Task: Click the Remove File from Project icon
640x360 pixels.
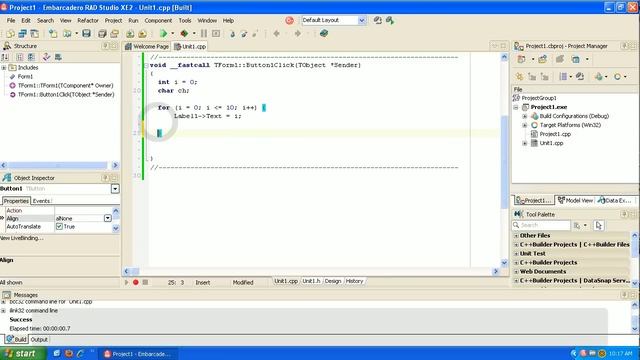Action: (x=142, y=33)
